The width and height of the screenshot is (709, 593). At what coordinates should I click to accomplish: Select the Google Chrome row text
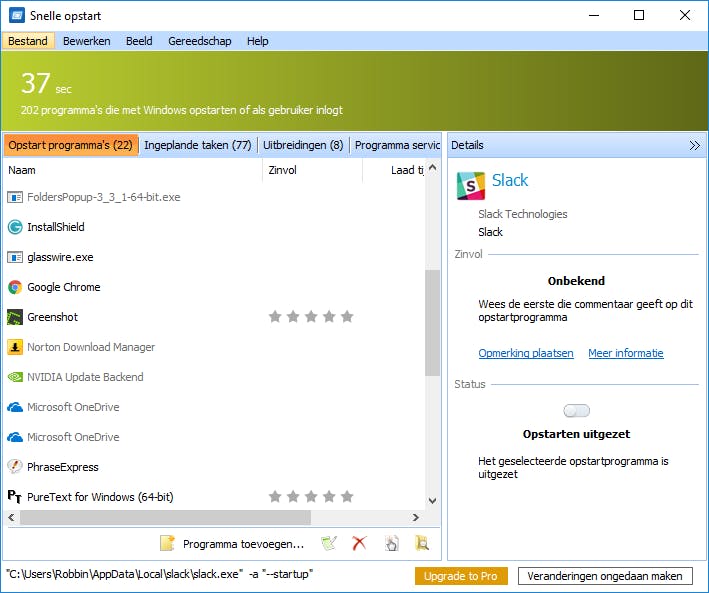64,287
